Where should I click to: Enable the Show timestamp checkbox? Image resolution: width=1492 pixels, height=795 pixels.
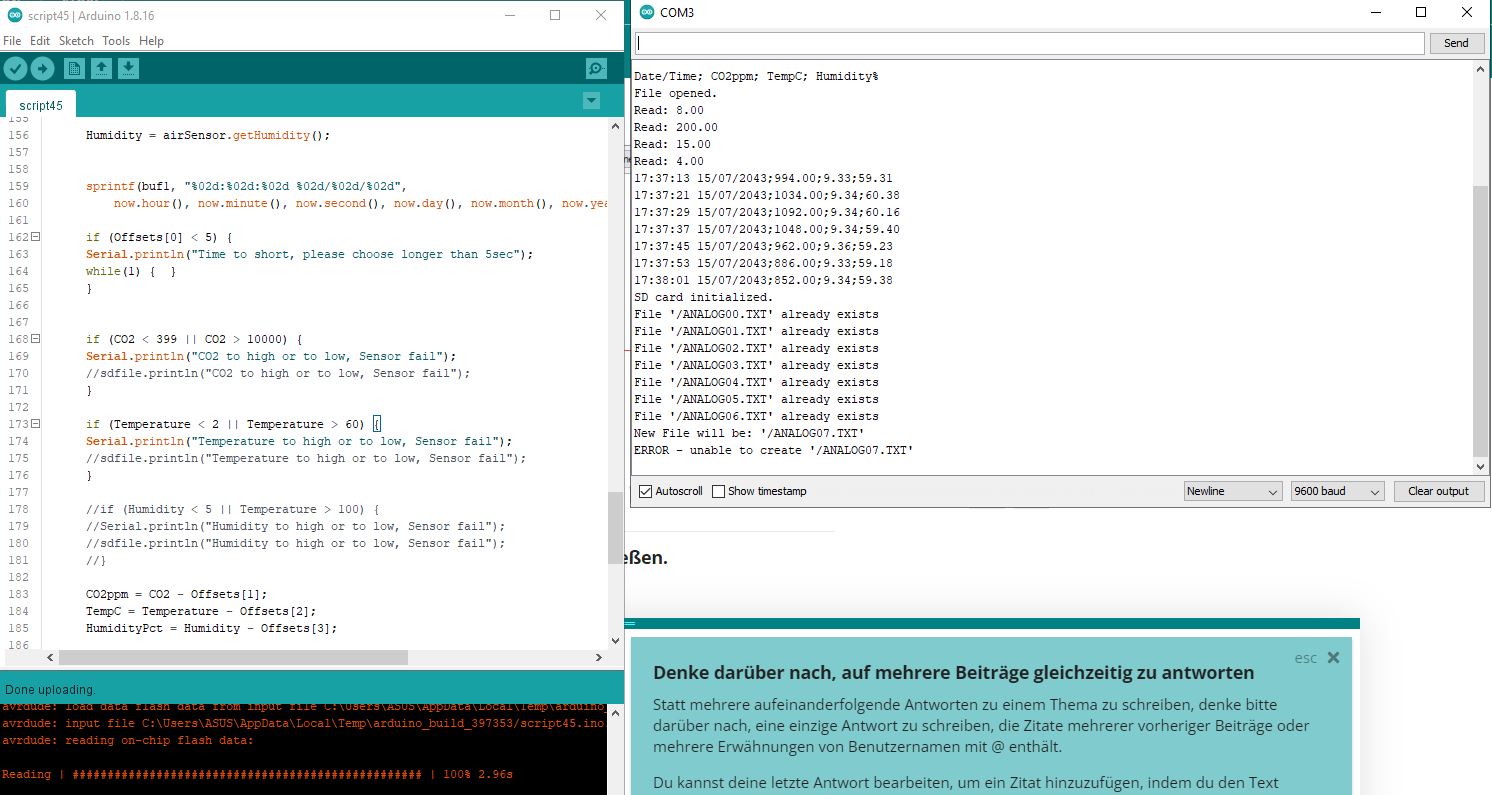pos(717,491)
